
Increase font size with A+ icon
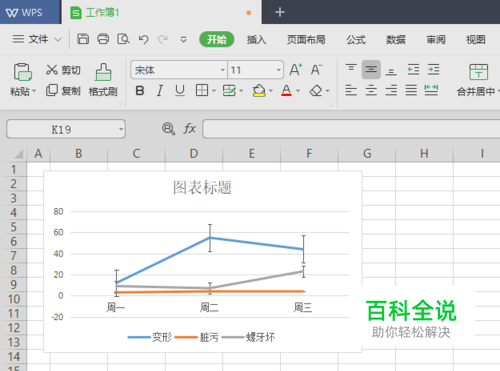coord(296,70)
